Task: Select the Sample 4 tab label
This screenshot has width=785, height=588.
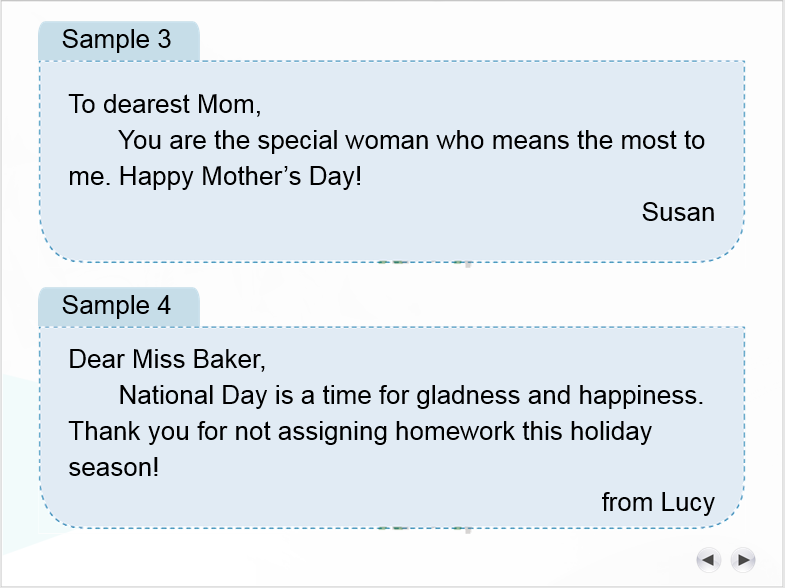Action: [x=117, y=306]
